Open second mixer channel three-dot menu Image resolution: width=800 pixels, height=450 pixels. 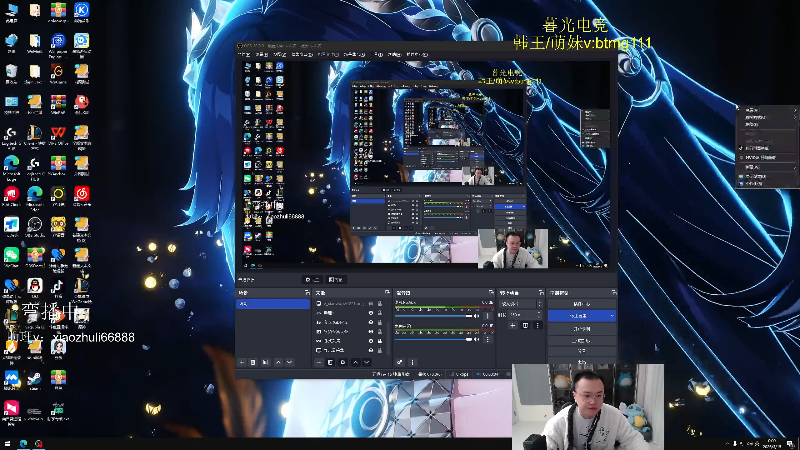[487, 339]
